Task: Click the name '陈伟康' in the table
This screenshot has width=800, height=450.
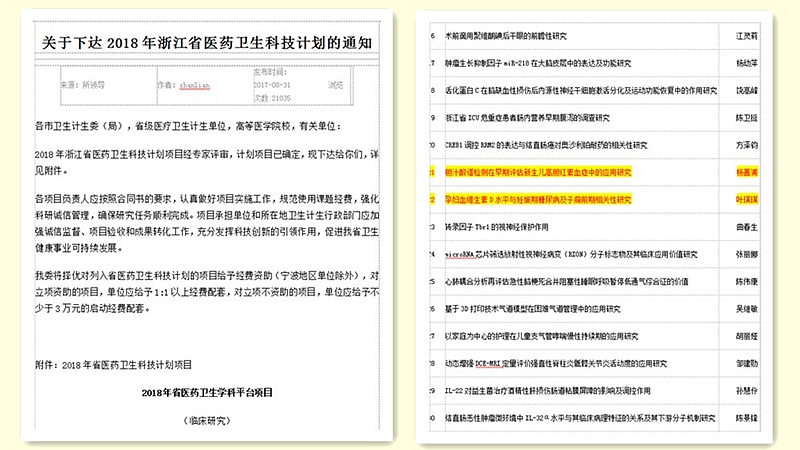Action: [x=746, y=282]
